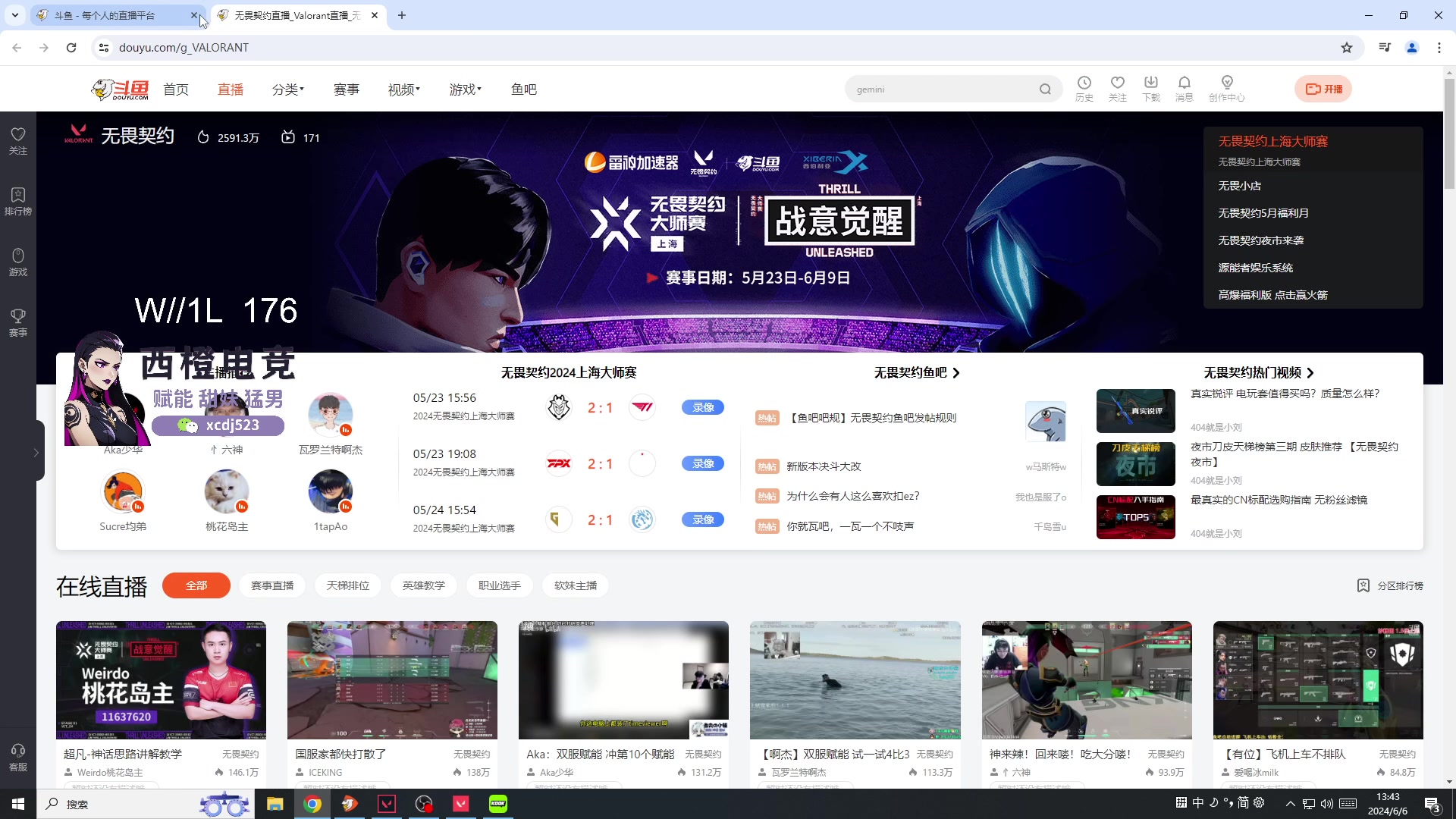The width and height of the screenshot is (1456, 819).
Task: Open 排行榜 in the left sidebar
Action: (x=18, y=202)
